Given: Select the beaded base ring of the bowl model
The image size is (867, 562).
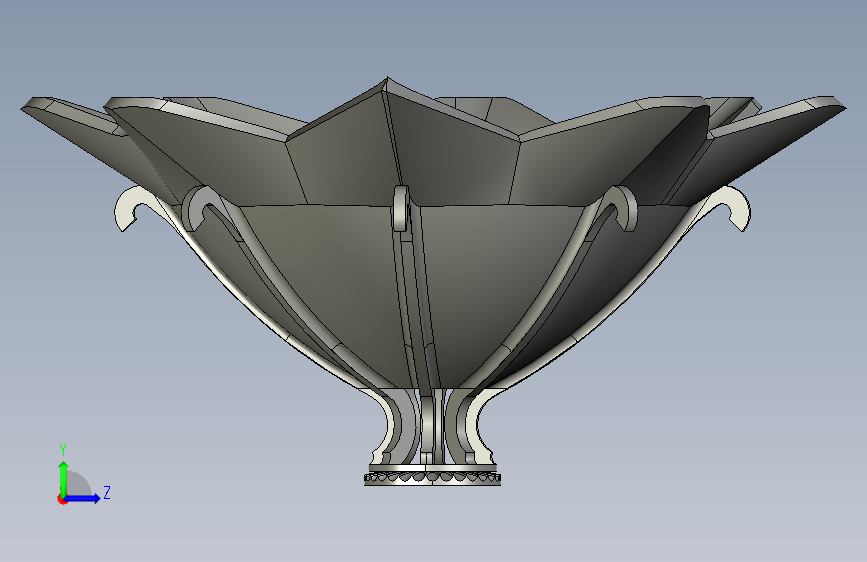Looking at the screenshot, I should [x=432, y=478].
